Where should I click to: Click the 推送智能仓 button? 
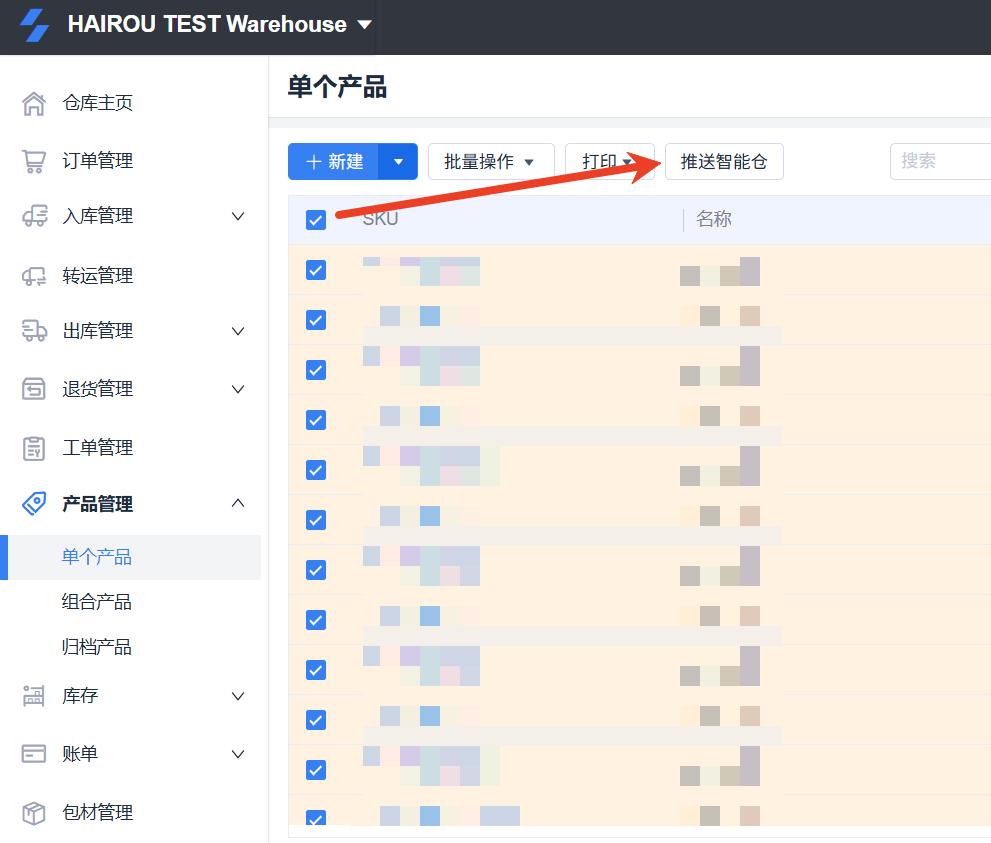(x=724, y=162)
